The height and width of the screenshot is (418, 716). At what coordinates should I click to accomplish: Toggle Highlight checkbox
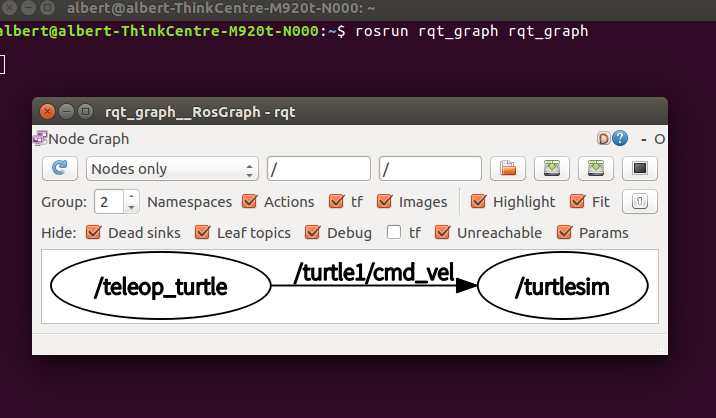[479, 201]
